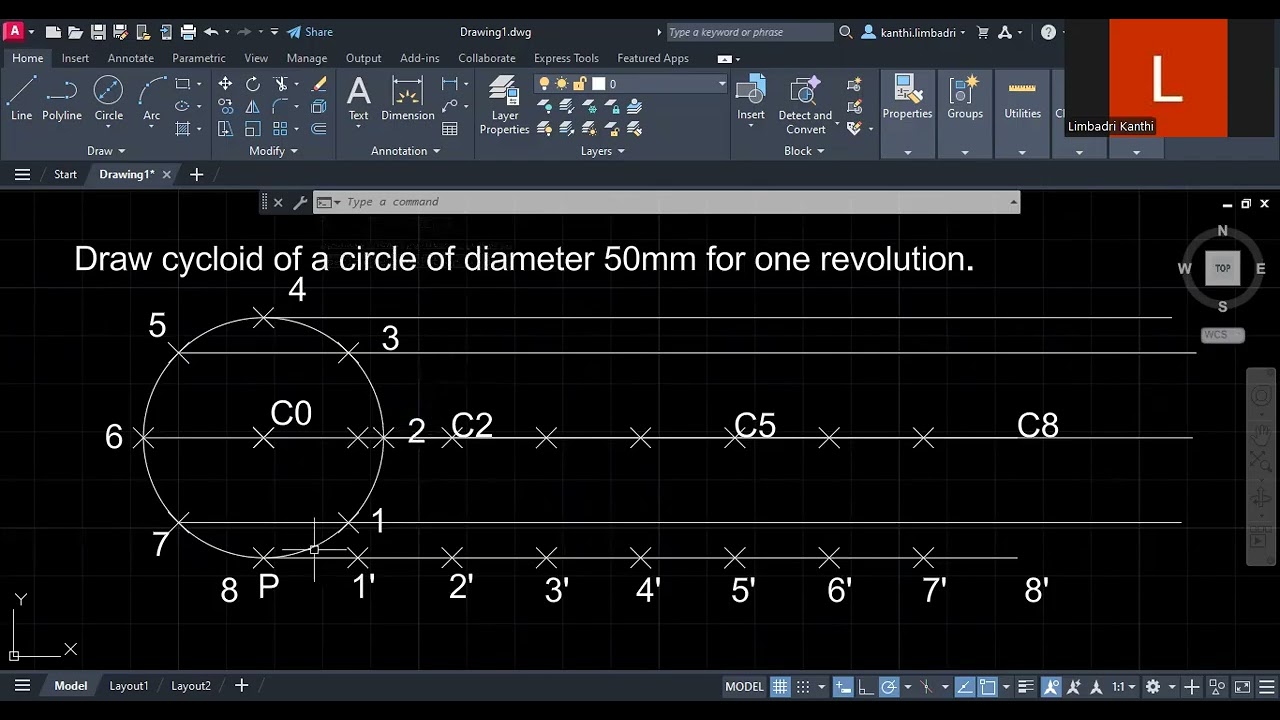Click the TOP face of the ViewCube
Screen dimensions: 1280x720
[1222, 268]
